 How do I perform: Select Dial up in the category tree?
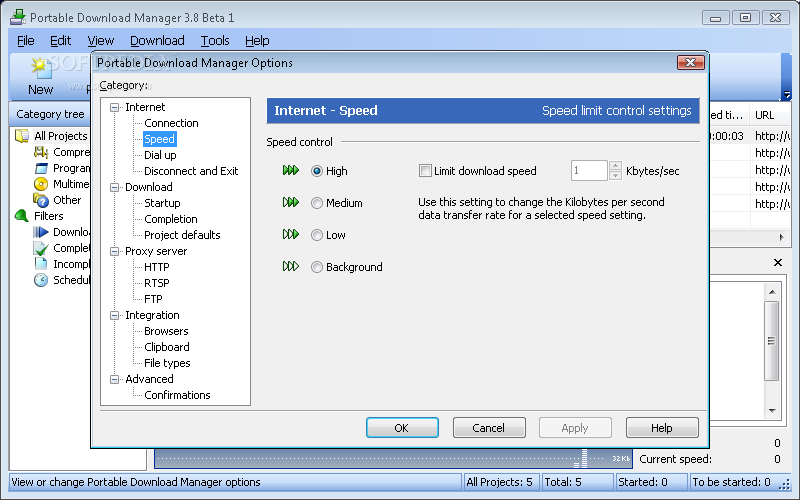[160, 155]
